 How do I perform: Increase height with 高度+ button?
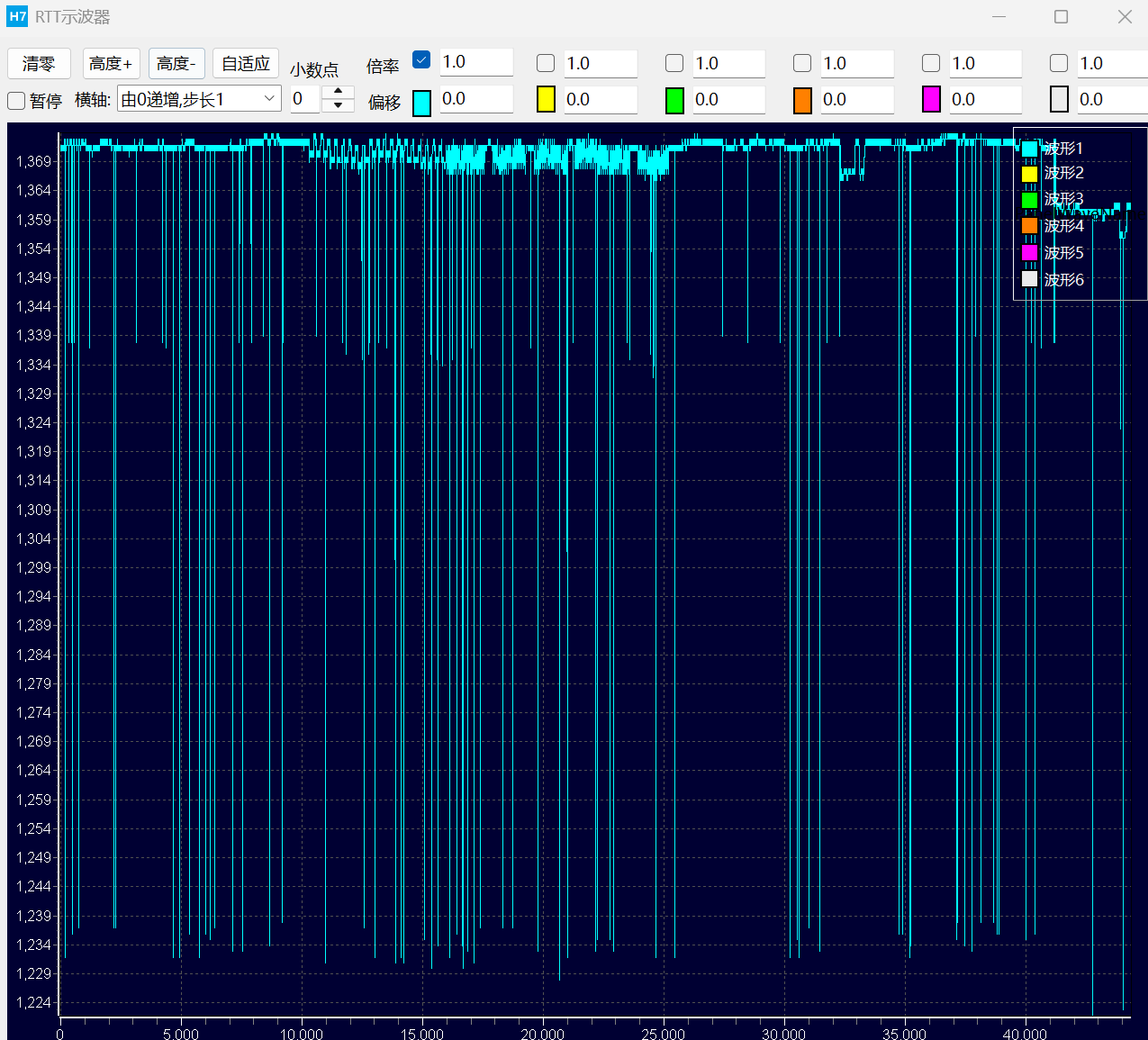(111, 64)
